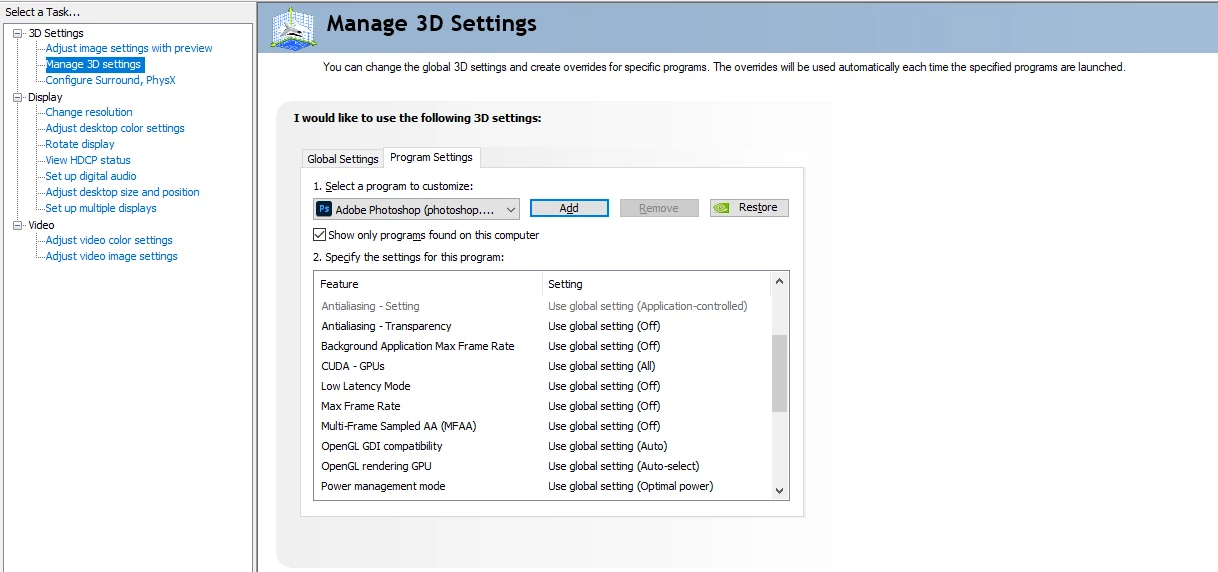Select OpenGL GDI compatibility feature
1218x572 pixels.
click(381, 446)
